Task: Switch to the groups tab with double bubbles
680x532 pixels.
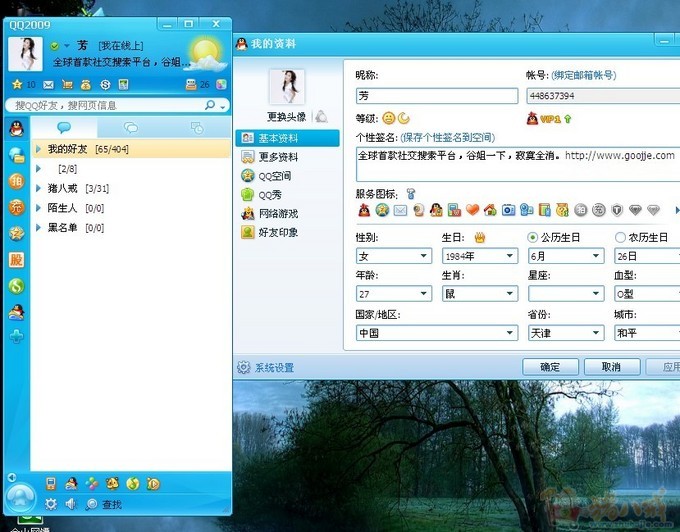Action: (131, 128)
